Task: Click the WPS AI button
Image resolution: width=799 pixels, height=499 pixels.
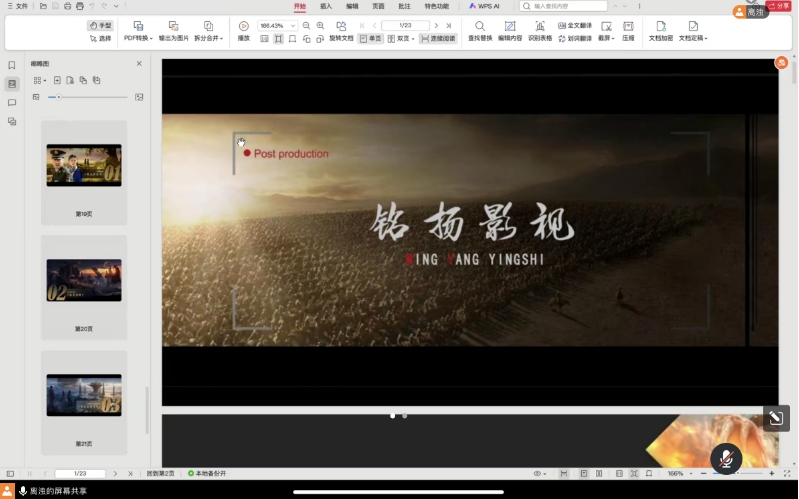Action: point(484,6)
